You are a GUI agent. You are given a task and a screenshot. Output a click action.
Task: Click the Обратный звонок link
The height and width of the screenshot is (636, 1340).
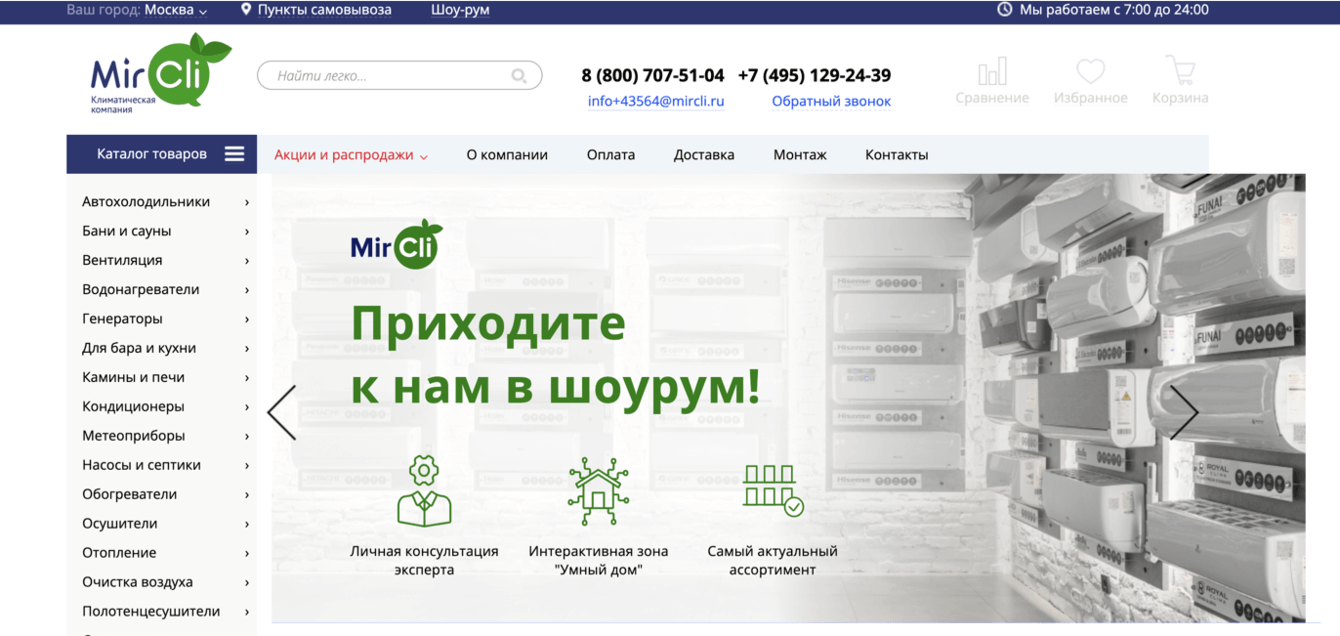point(831,101)
